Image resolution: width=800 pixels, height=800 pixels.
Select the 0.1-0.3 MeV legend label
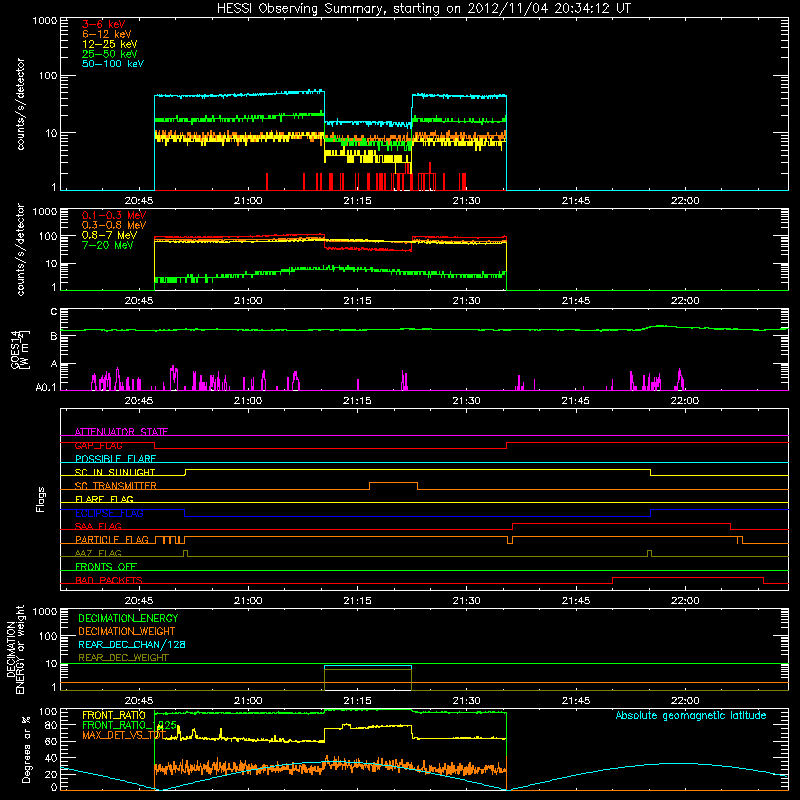click(114, 215)
